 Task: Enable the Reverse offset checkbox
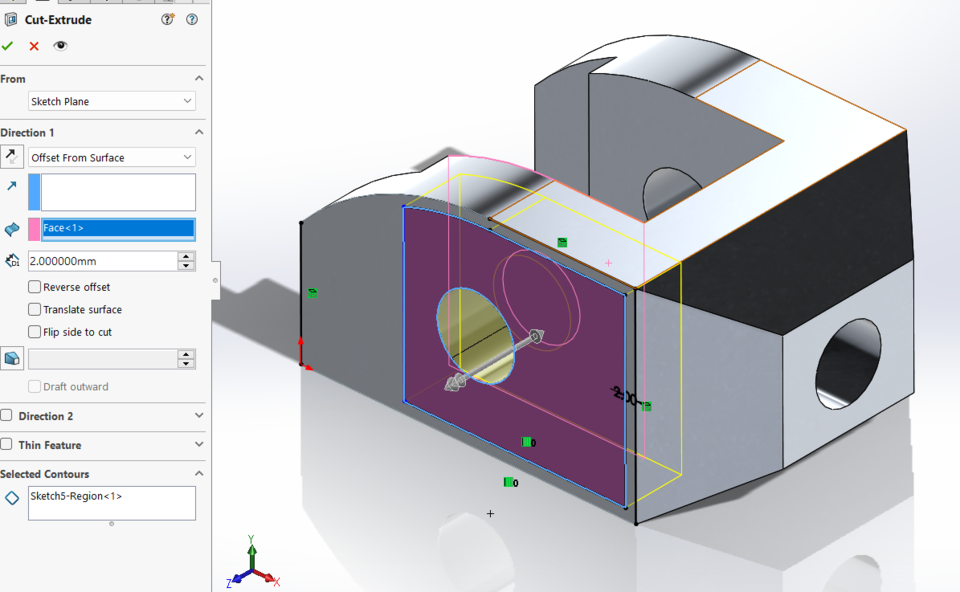(35, 287)
